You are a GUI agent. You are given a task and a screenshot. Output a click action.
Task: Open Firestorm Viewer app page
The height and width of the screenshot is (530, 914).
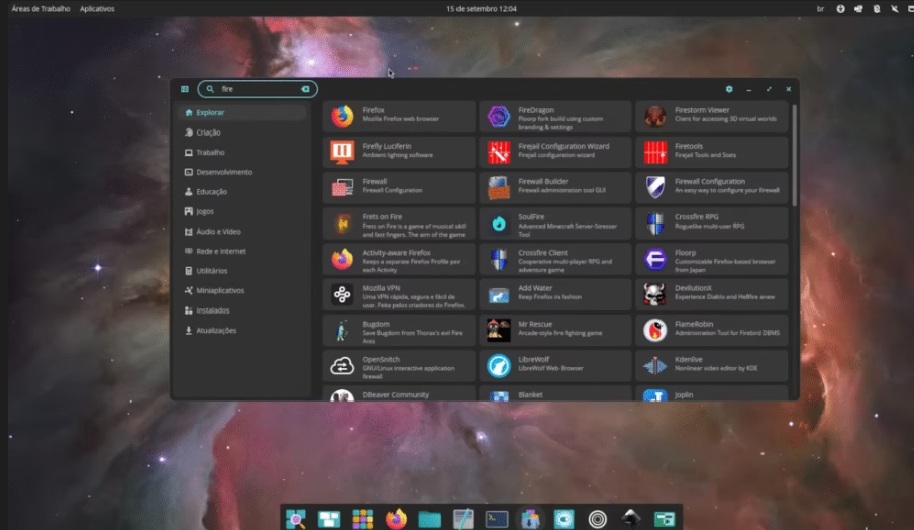pyautogui.click(x=710, y=117)
